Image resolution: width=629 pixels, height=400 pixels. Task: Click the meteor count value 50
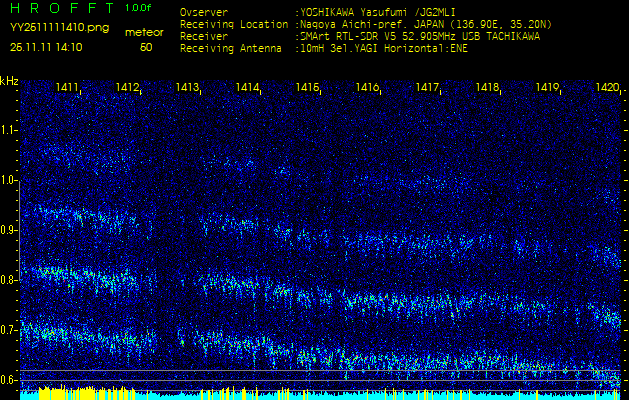point(146,46)
